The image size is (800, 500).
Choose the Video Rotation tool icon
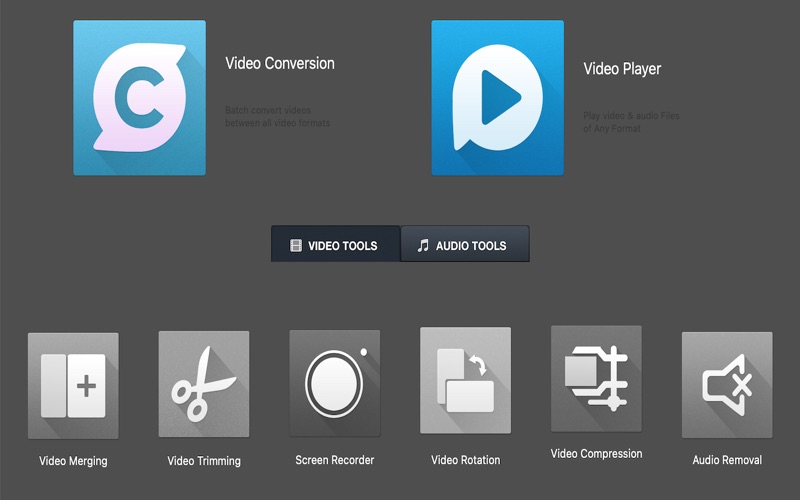465,380
